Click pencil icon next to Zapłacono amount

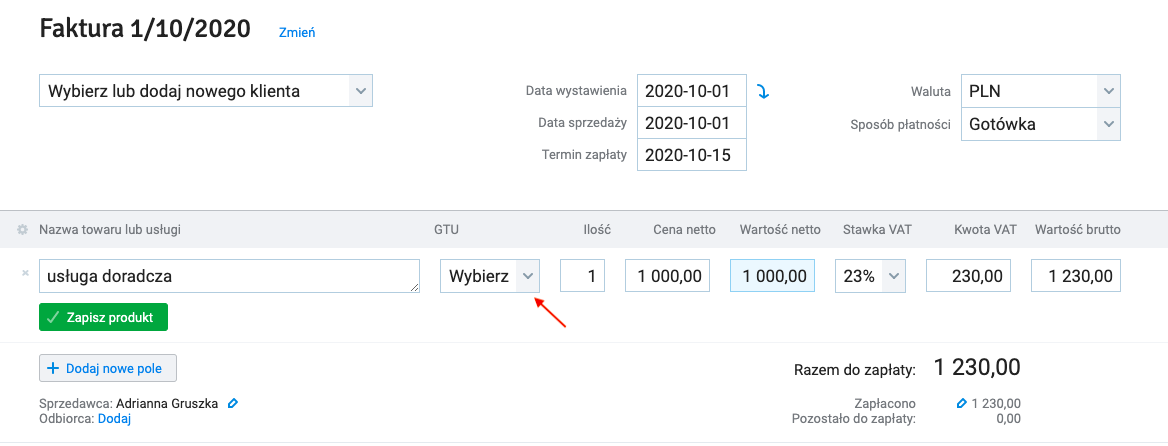[x=961, y=404]
